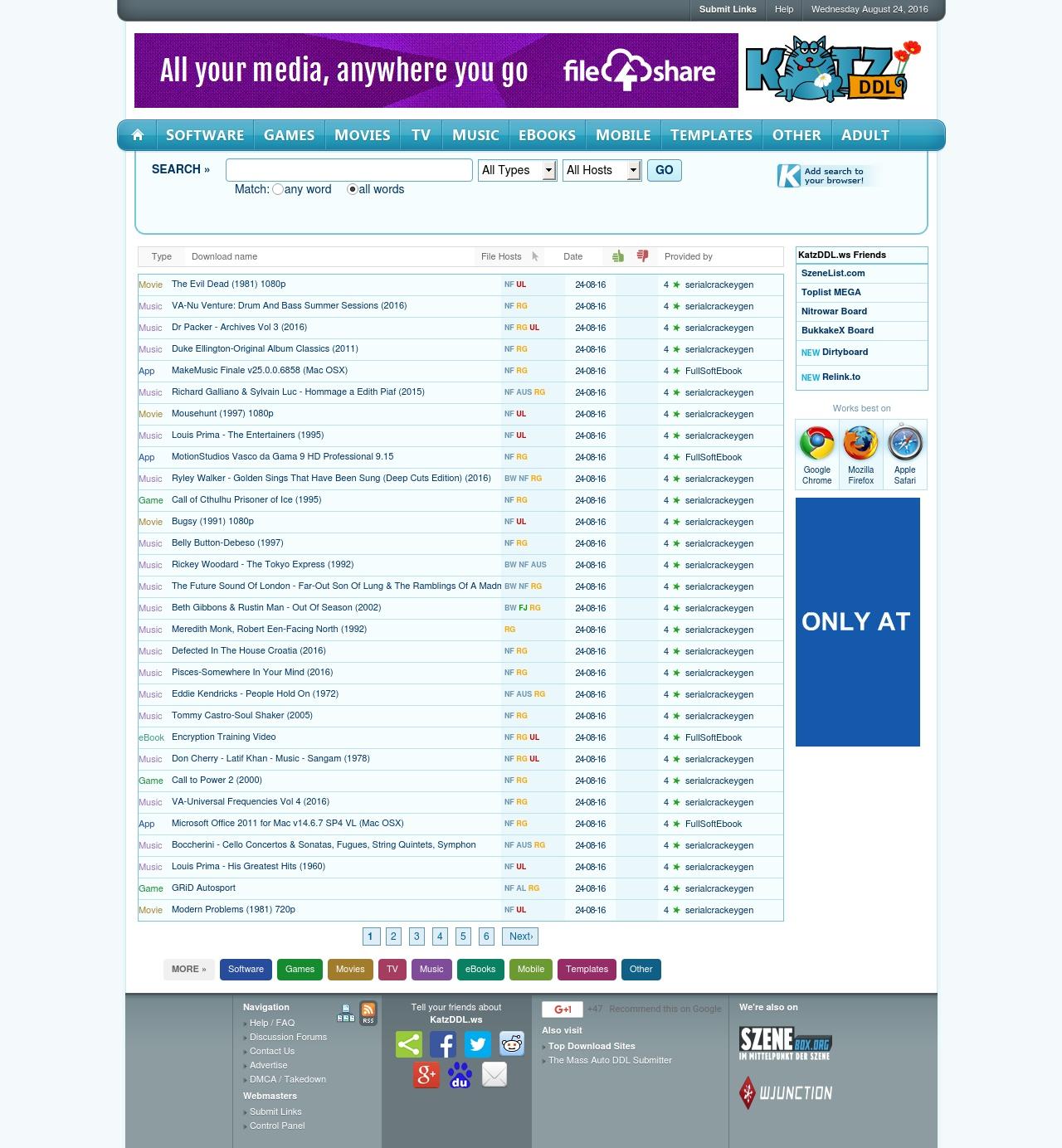Click the thumbs up column header icon
Screen dimensions: 1062x1148
618,256
